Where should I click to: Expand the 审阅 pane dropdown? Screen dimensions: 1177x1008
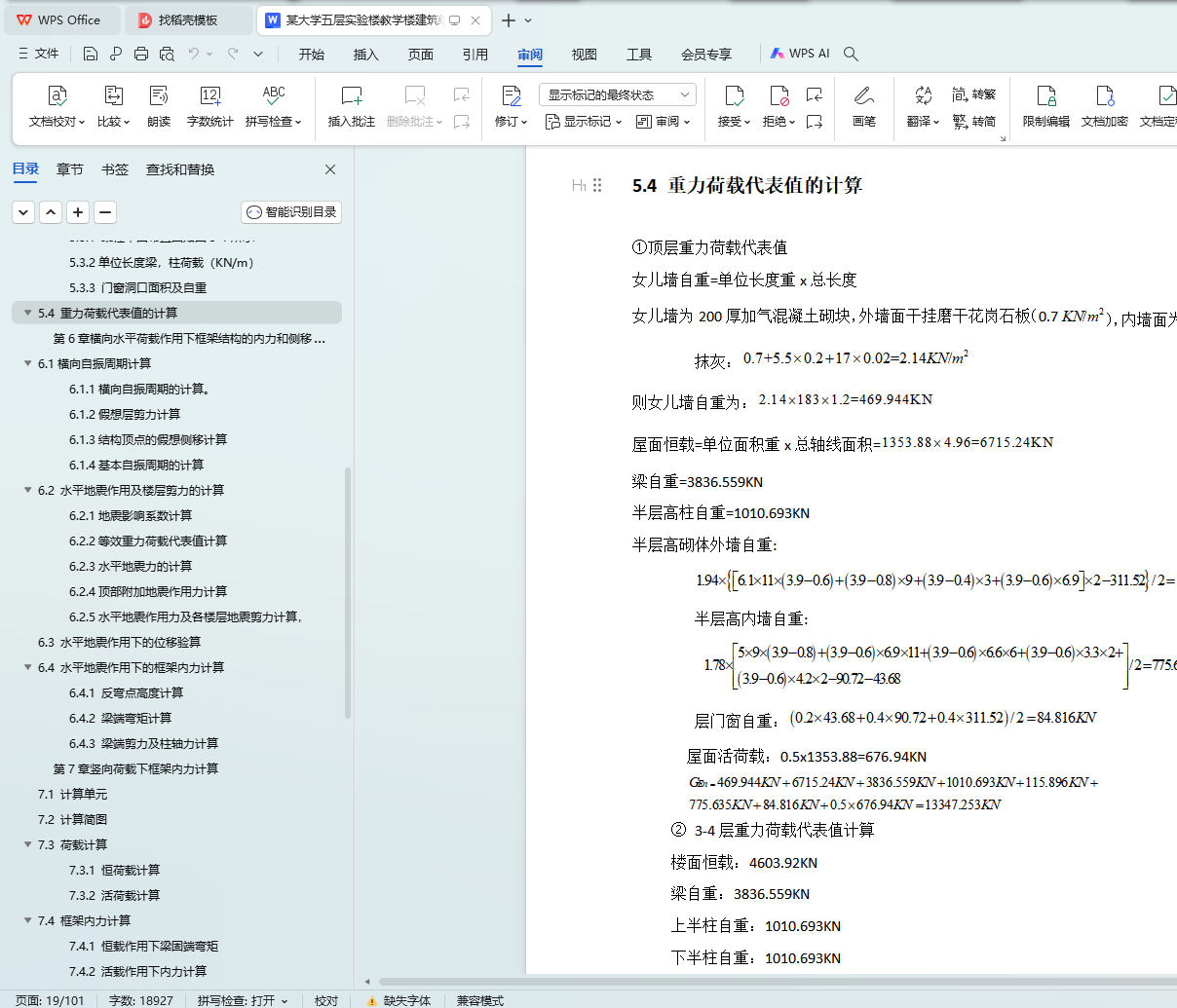pos(664,122)
